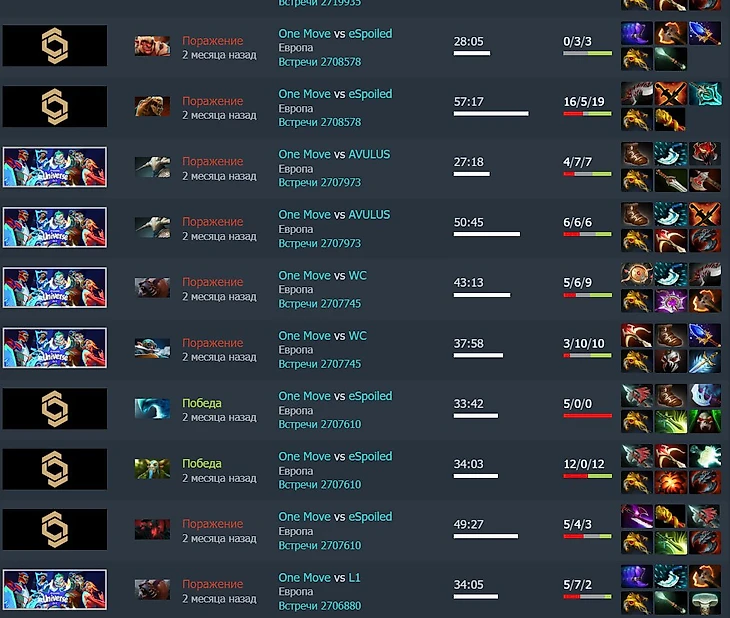
Task: Click the hero icon in 28:05 match row
Action: tap(152, 46)
